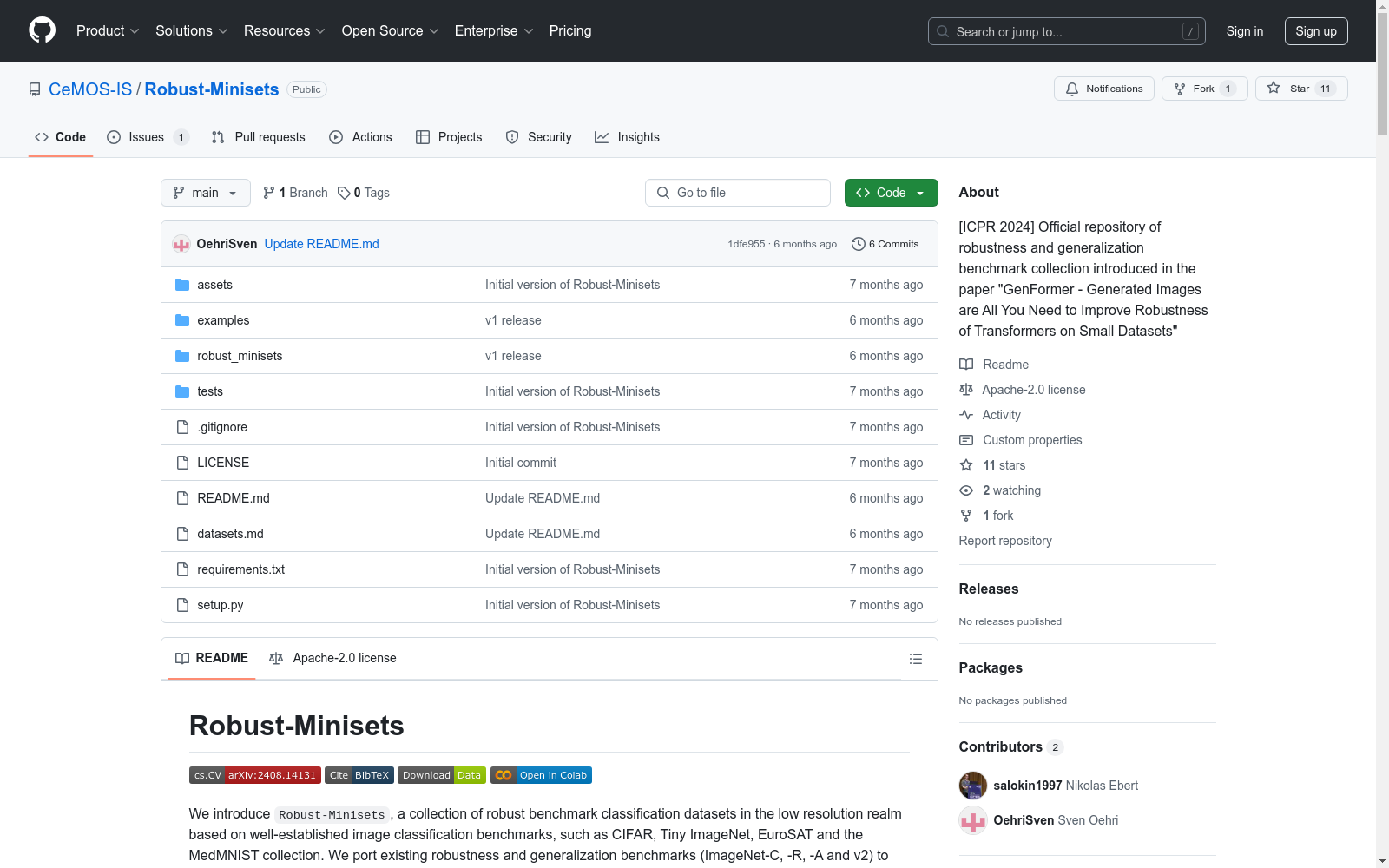Open the Packages heading link
This screenshot has height=868, width=1389.
[x=991, y=667]
